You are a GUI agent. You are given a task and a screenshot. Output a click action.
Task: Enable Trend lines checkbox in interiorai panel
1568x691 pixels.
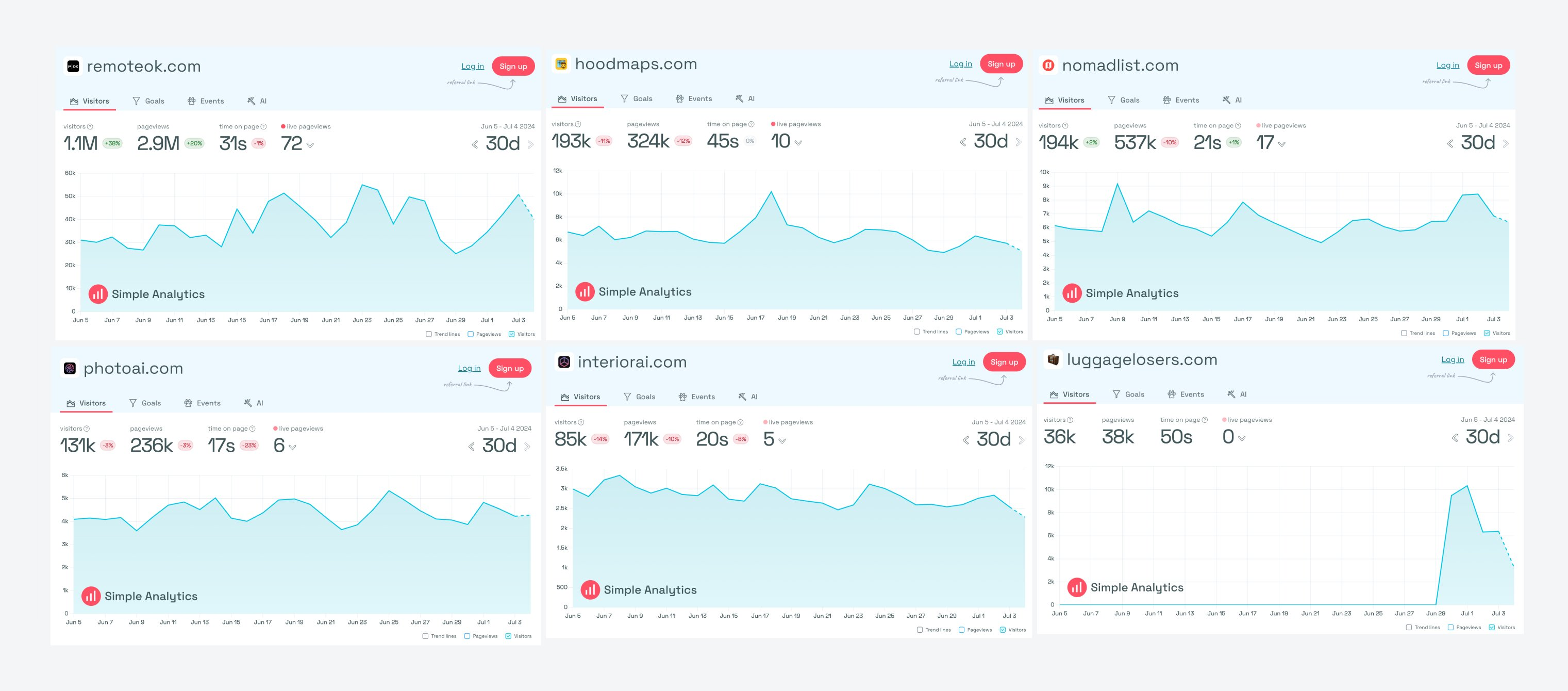tap(920, 630)
